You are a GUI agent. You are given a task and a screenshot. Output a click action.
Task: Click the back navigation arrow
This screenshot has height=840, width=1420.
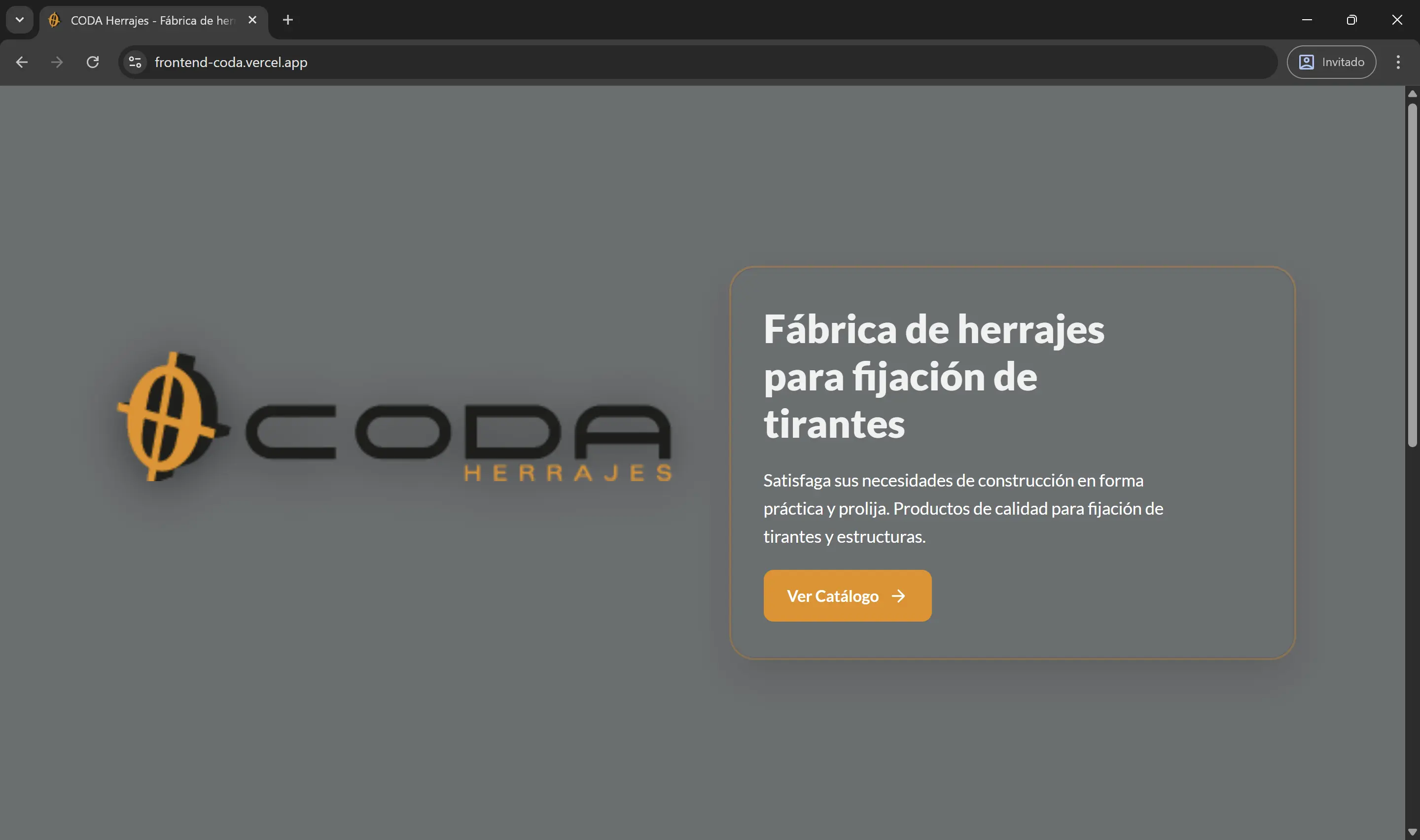pyautogui.click(x=22, y=62)
